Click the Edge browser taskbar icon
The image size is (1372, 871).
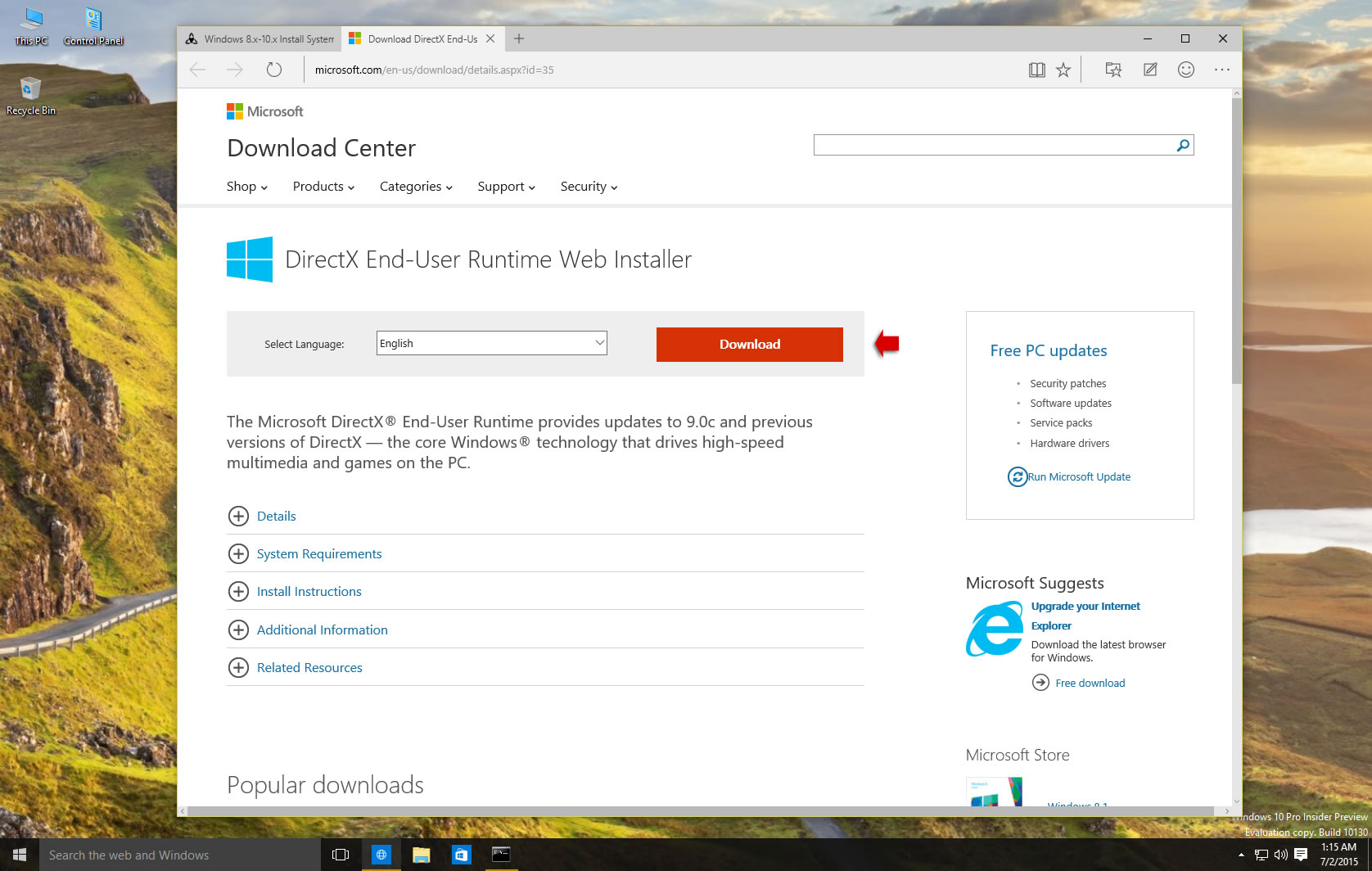tap(381, 855)
